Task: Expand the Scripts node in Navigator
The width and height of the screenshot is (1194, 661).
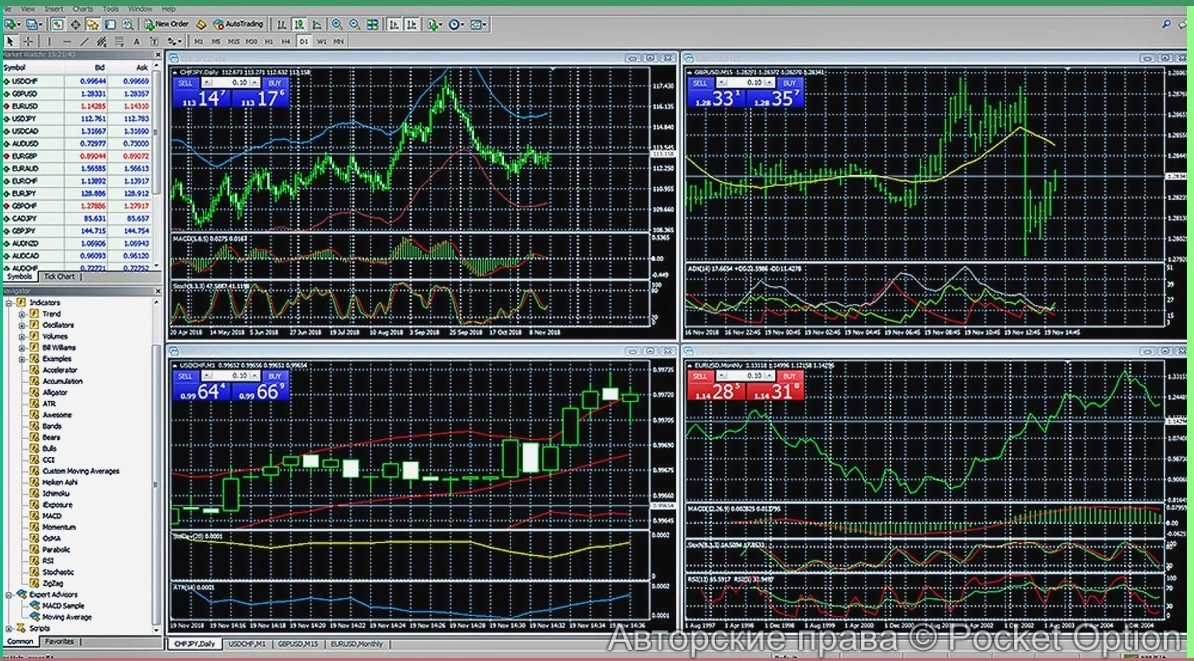Action: coord(9,628)
